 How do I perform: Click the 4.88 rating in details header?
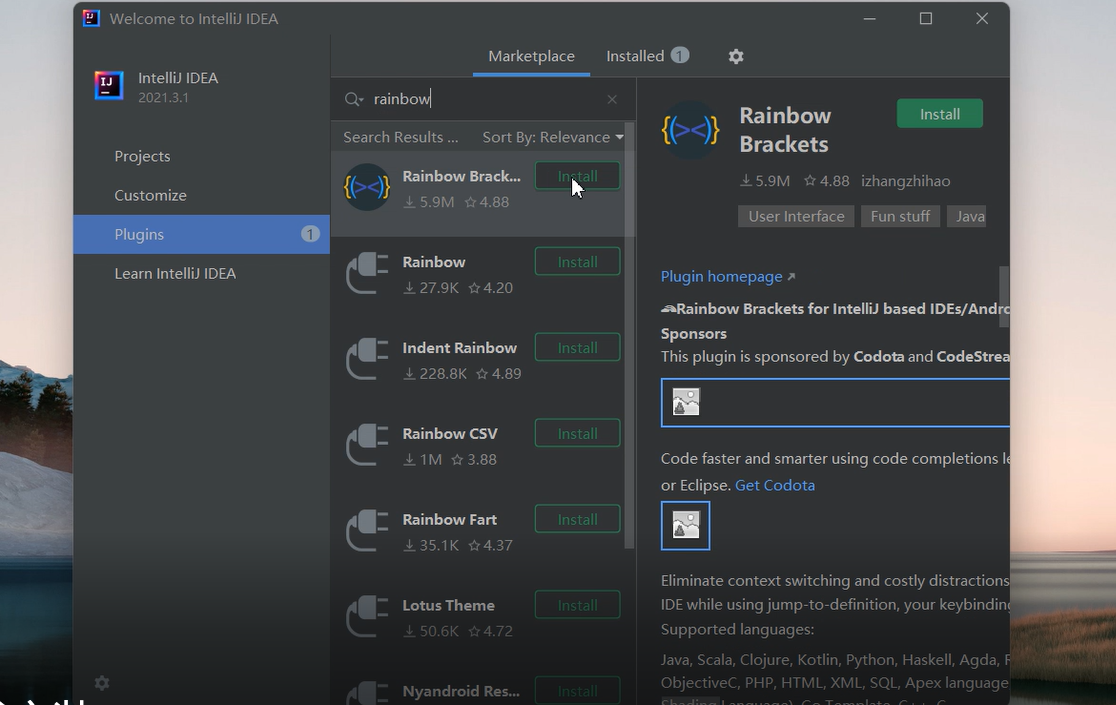[x=827, y=181]
